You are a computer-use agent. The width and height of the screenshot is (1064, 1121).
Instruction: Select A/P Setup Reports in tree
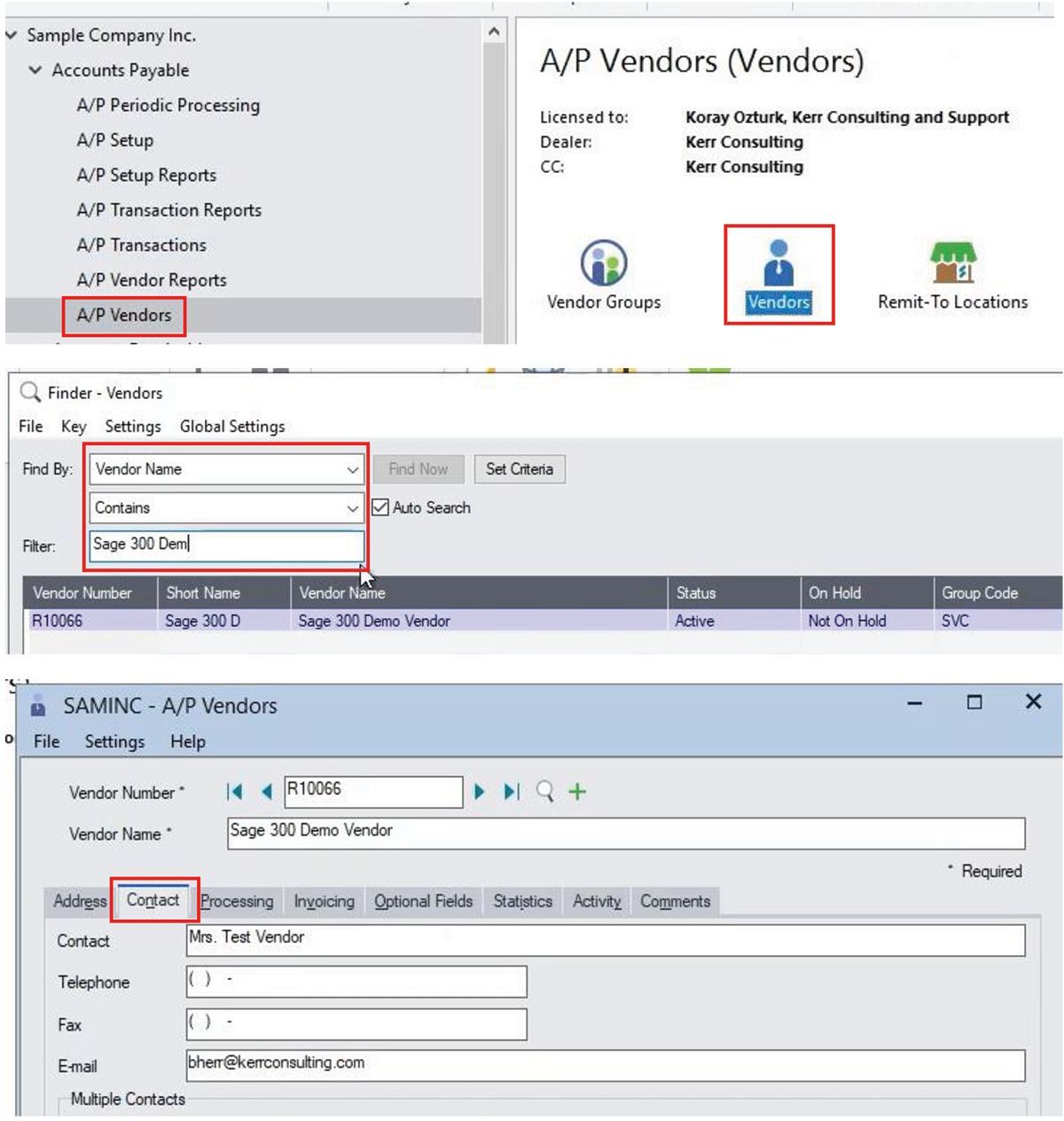(x=146, y=175)
